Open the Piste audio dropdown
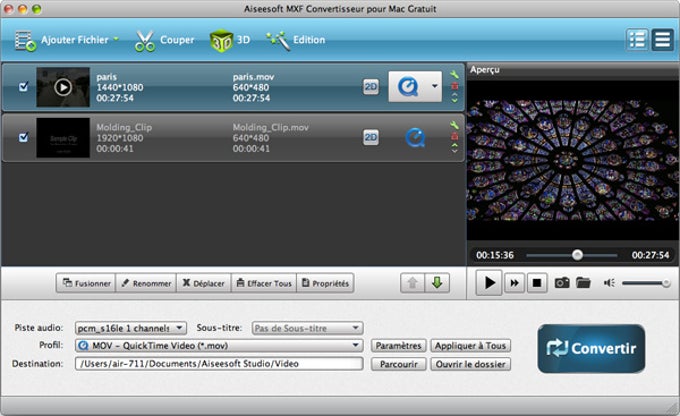The width and height of the screenshot is (680, 416). pos(131,328)
